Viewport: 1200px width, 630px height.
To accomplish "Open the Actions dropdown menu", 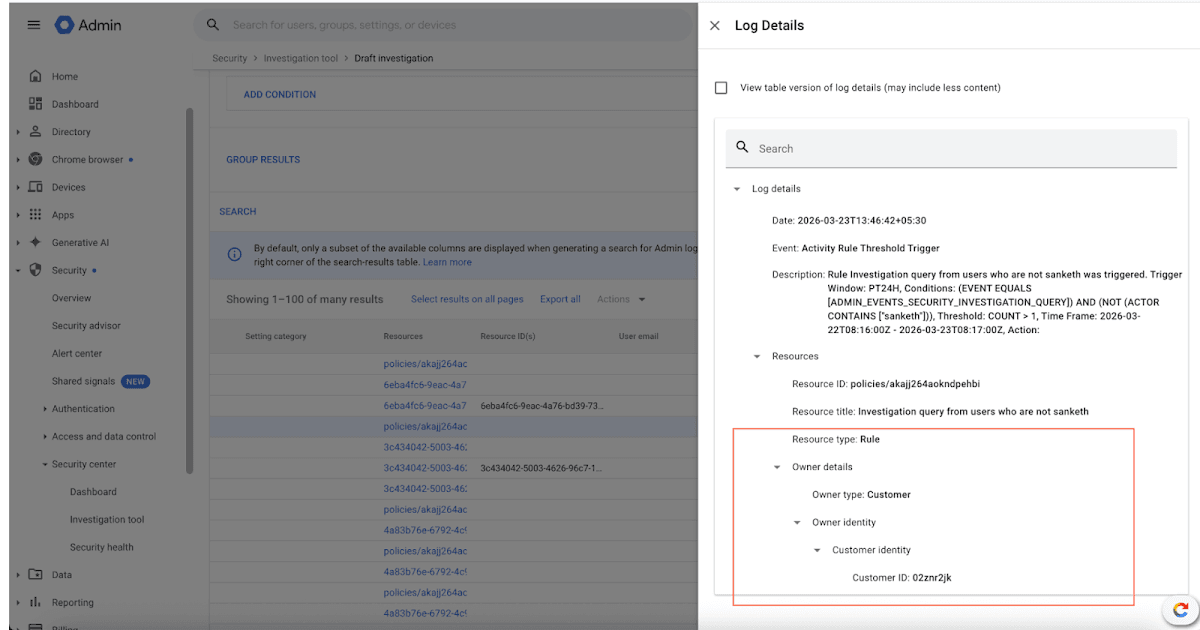I will 620,299.
